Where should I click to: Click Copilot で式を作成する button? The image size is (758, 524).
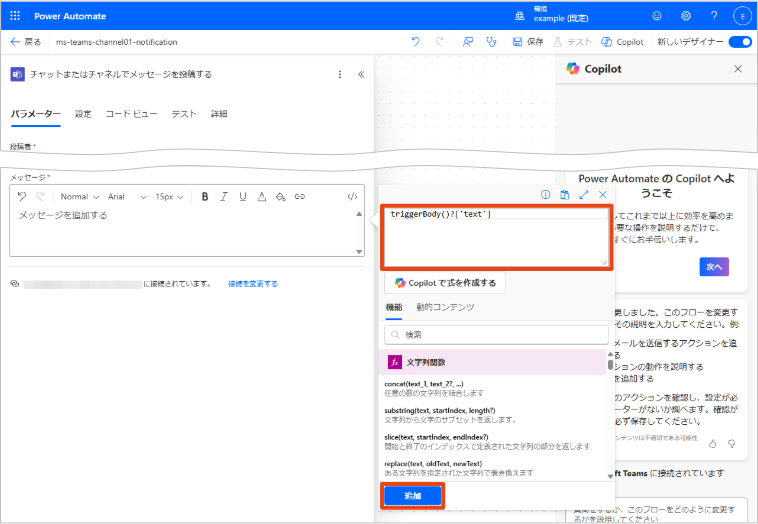tap(445, 283)
